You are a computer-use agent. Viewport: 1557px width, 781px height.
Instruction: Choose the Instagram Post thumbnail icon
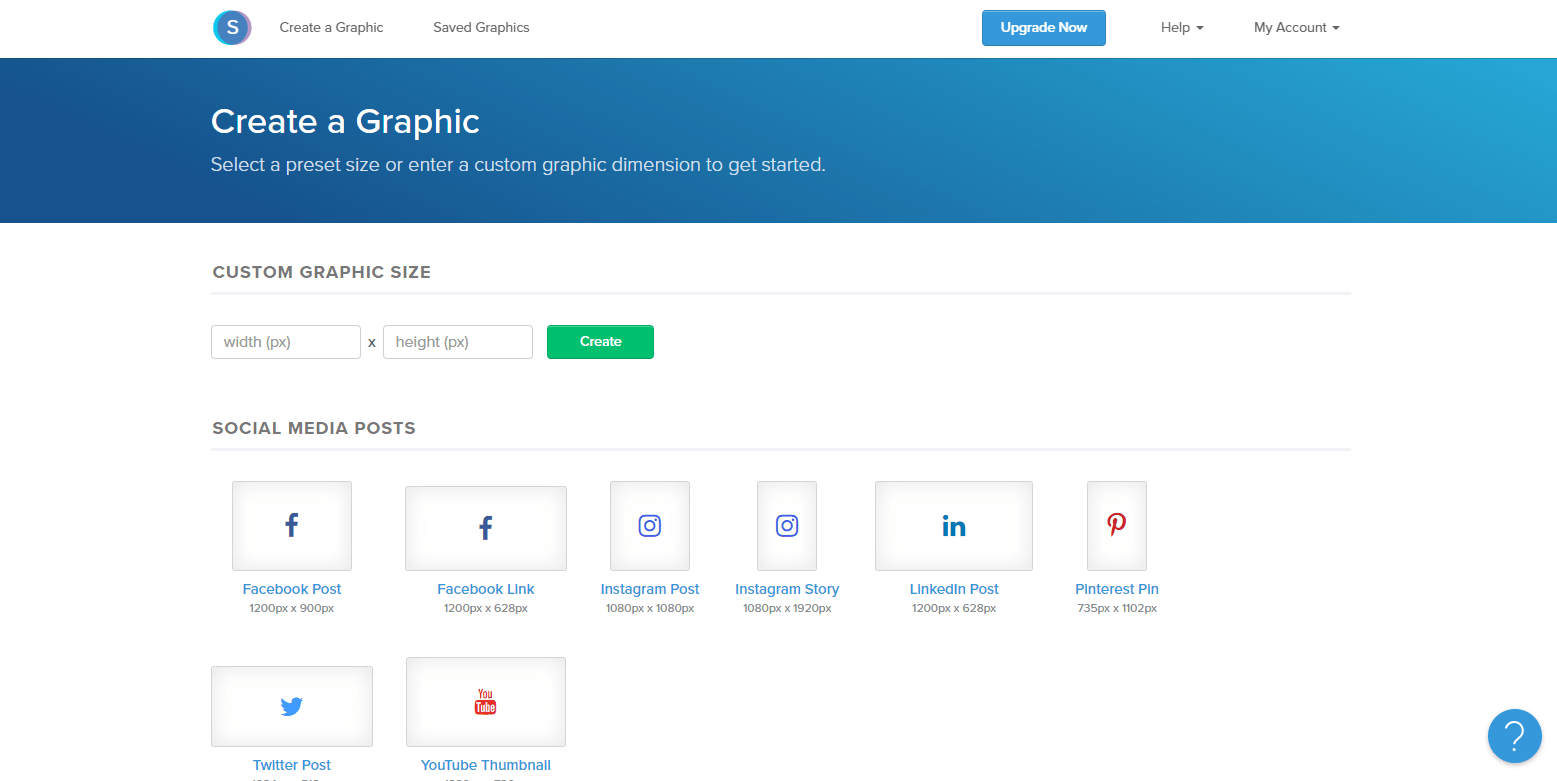click(650, 526)
